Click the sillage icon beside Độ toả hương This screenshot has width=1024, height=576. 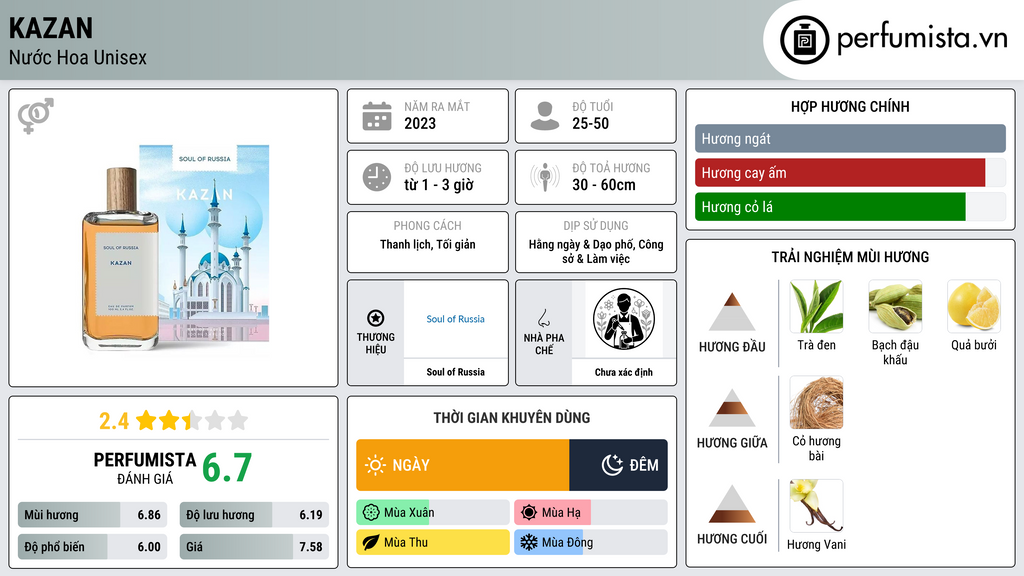[x=545, y=177]
